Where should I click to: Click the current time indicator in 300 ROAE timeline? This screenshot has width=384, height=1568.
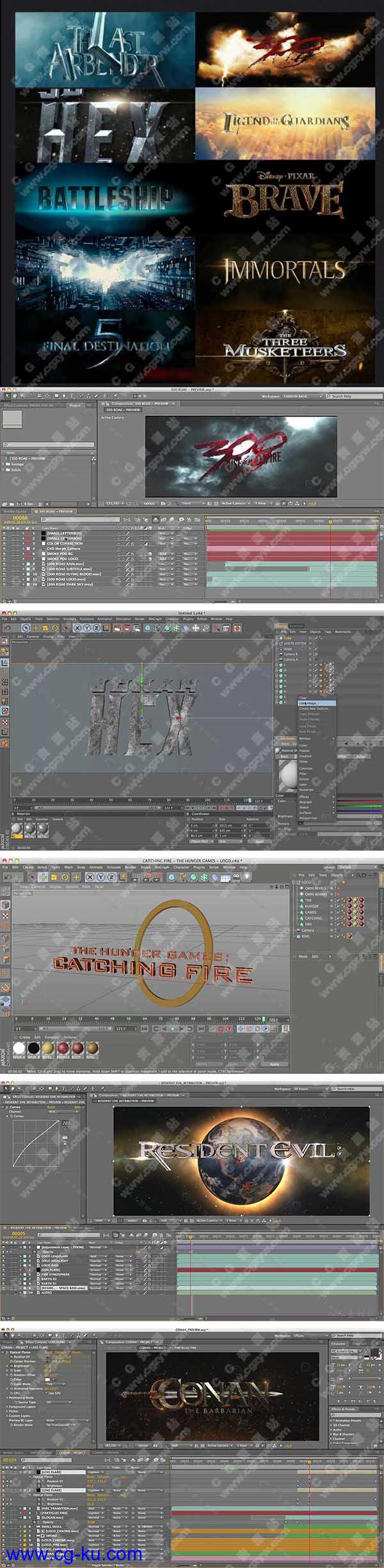(x=330, y=522)
